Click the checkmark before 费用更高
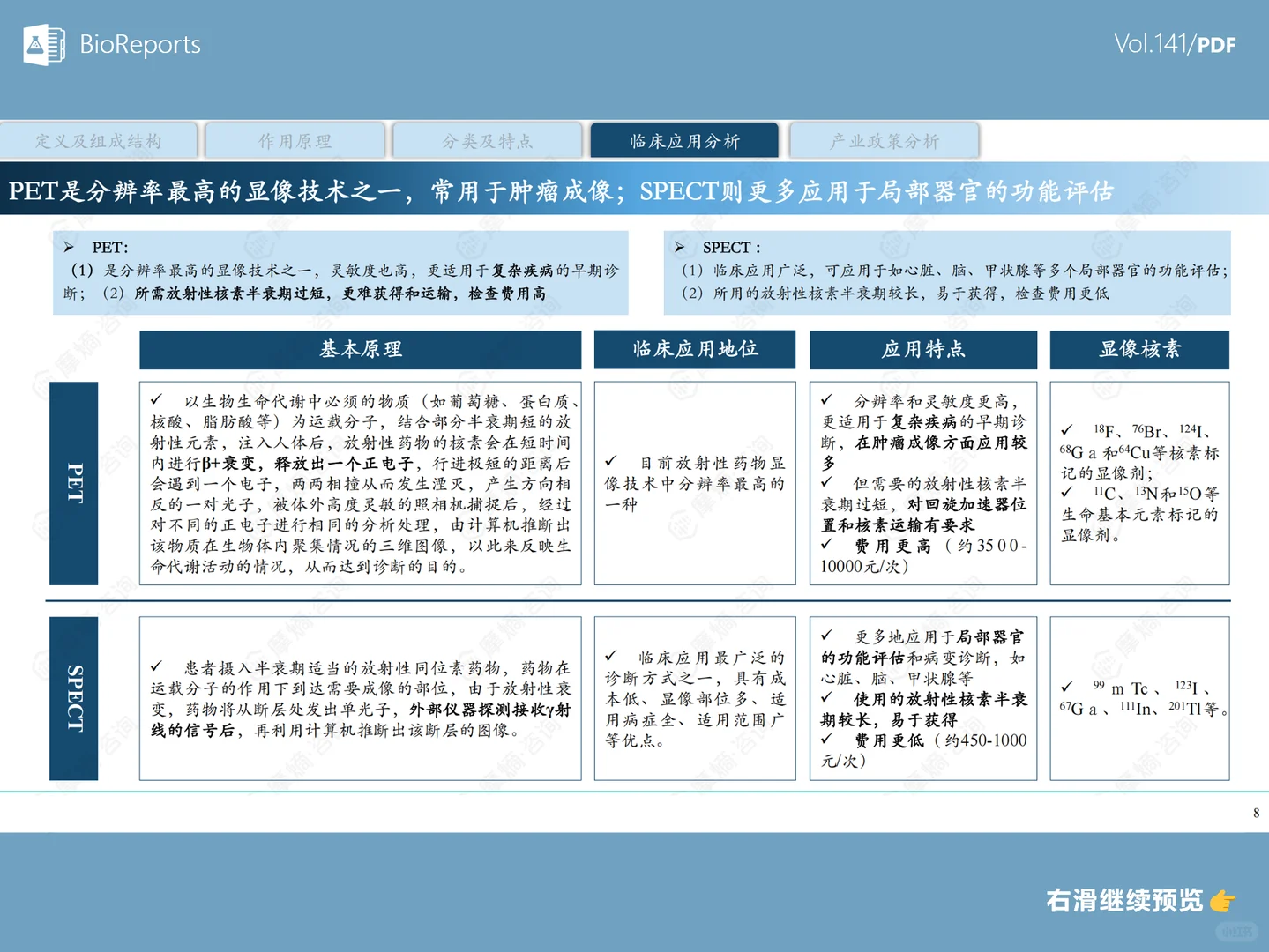 (x=827, y=544)
